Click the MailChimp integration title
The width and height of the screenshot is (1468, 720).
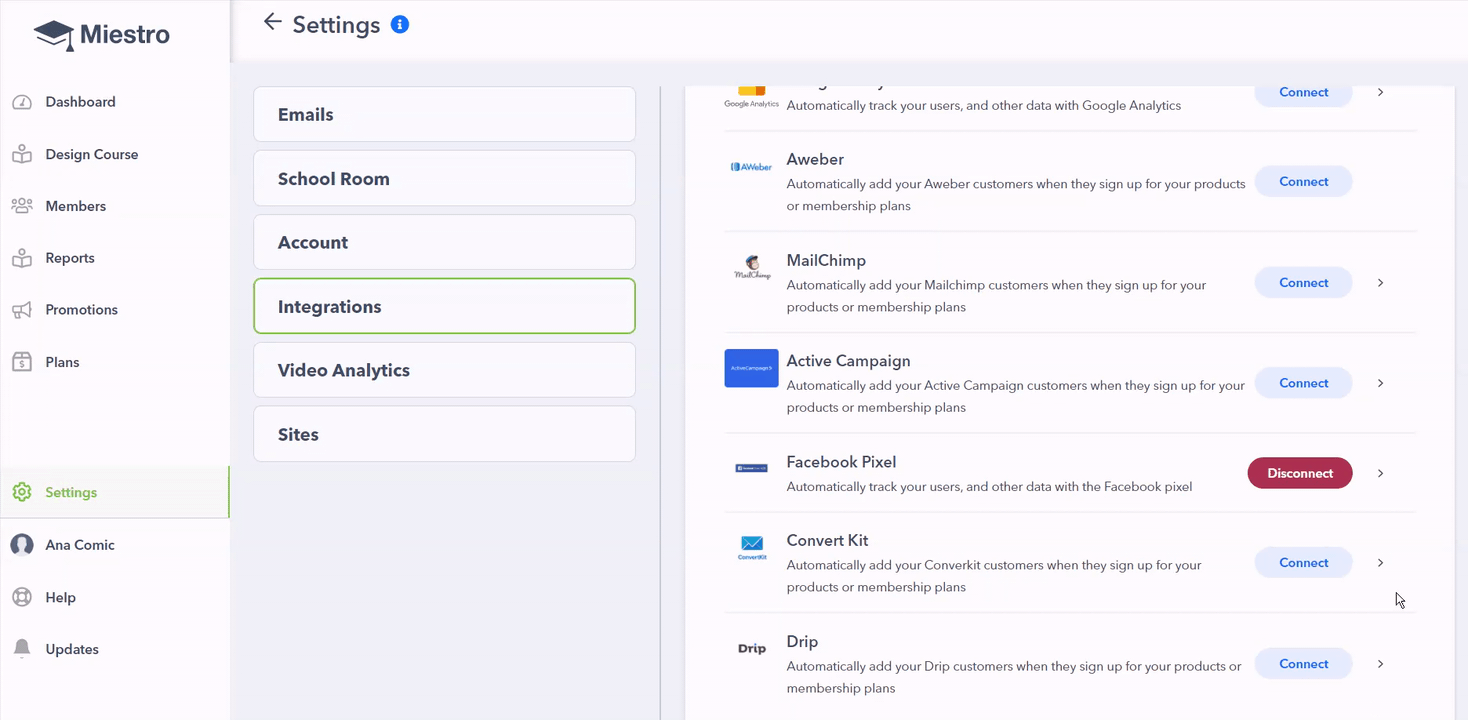[x=826, y=261]
